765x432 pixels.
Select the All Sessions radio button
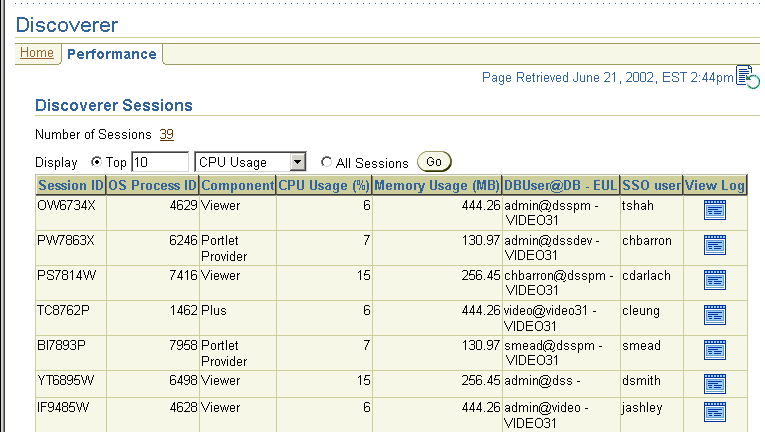pos(326,162)
